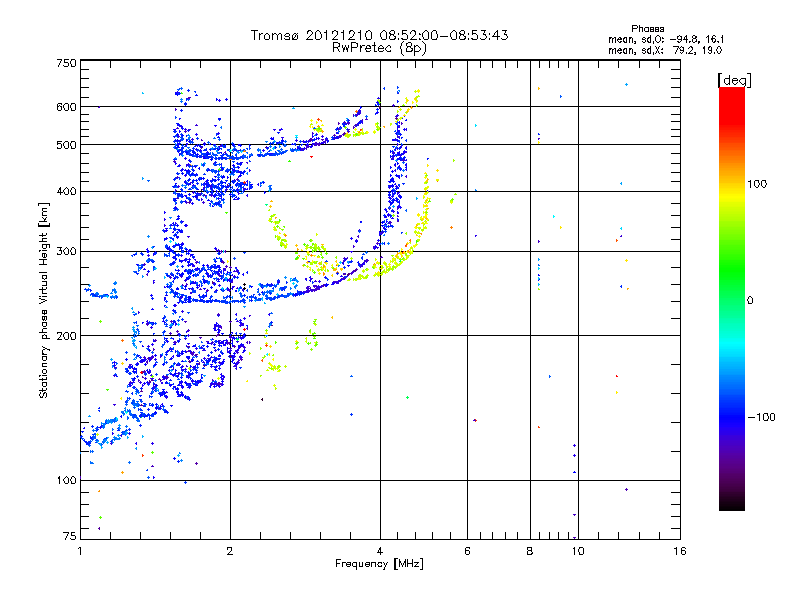Click the y-axis tick label "600"

point(66,107)
